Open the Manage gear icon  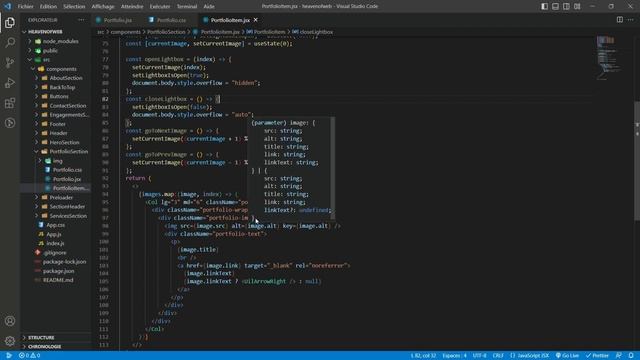click(x=10, y=341)
